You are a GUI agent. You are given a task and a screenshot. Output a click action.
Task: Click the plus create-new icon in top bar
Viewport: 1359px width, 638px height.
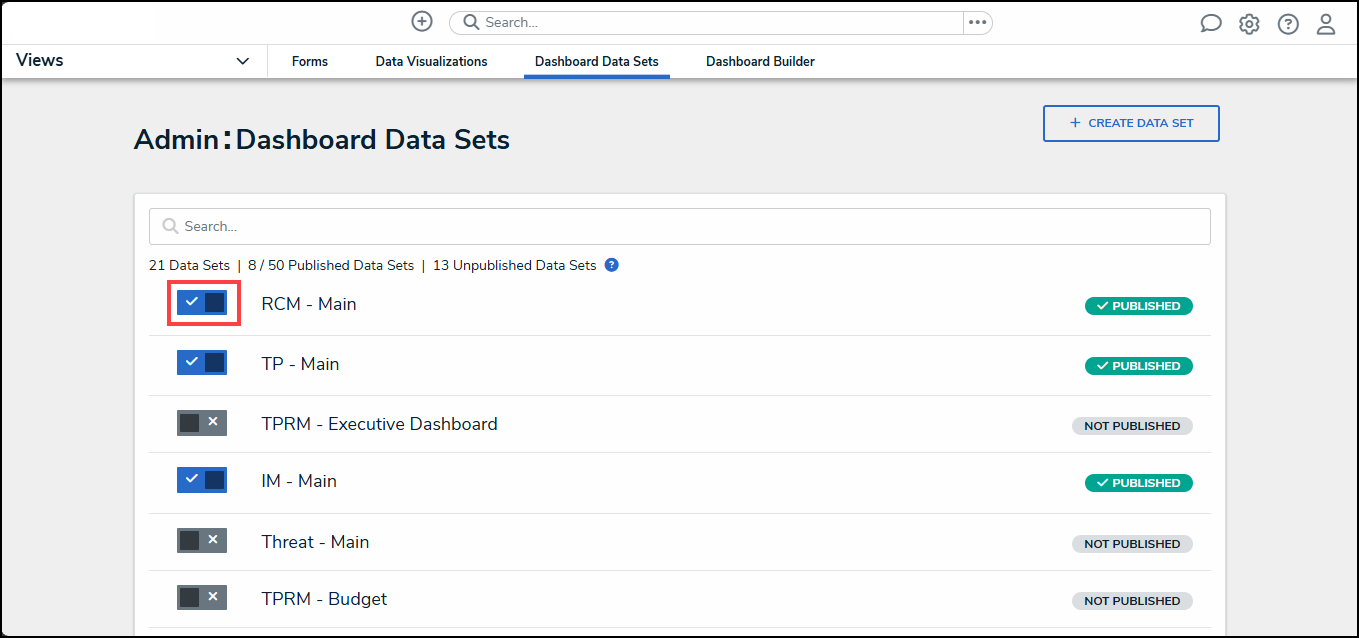pyautogui.click(x=422, y=22)
